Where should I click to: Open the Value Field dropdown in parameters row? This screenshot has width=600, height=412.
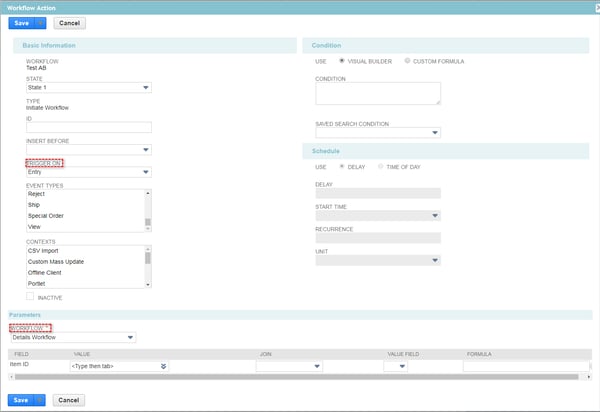coord(396,366)
